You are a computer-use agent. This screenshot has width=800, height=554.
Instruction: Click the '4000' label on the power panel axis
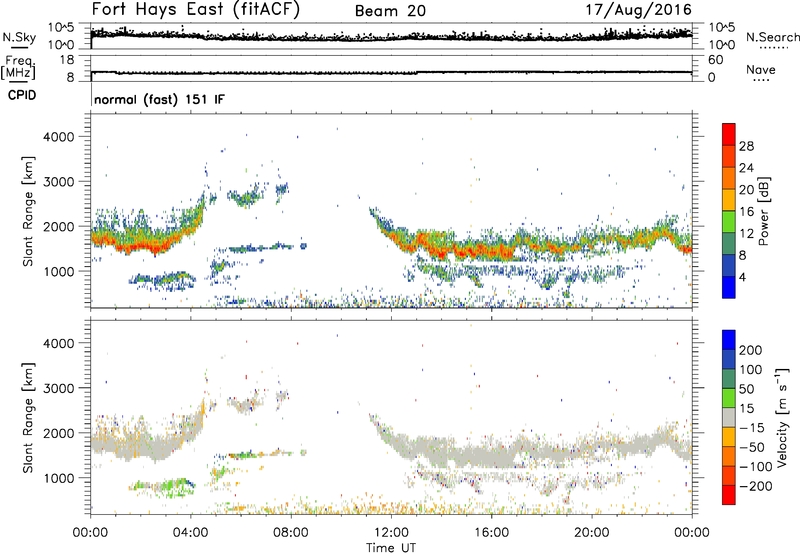tap(58, 137)
